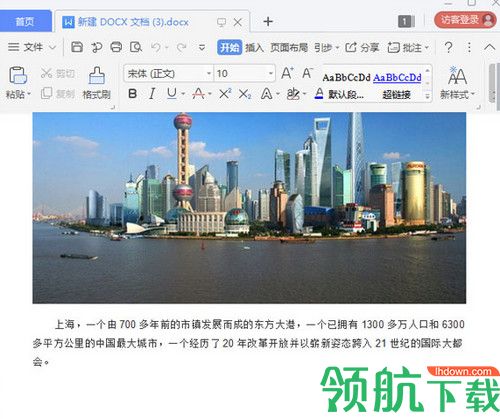Toggle Bold formatting
500x419 pixels.
point(132,94)
